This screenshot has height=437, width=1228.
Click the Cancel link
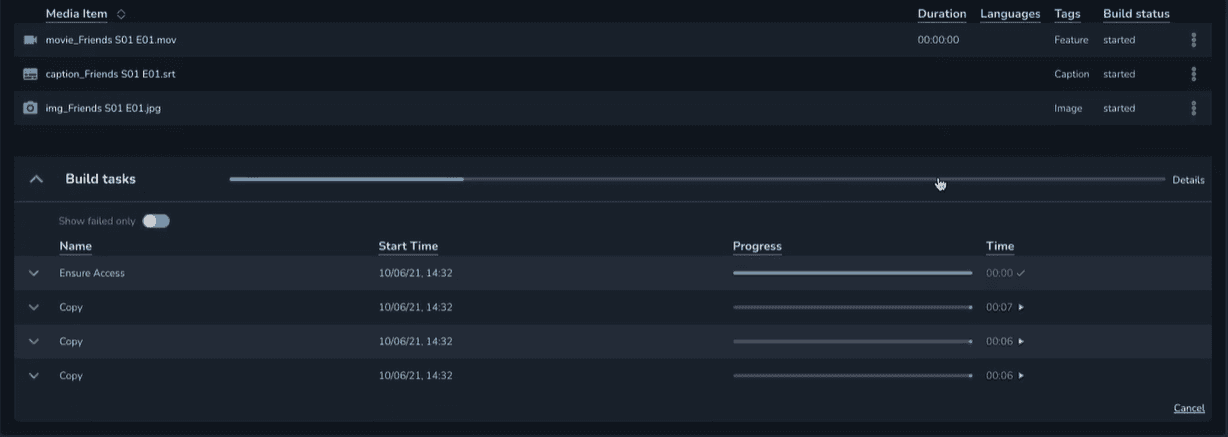click(1188, 408)
